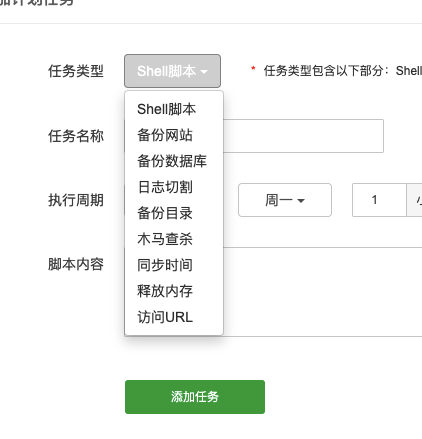Image resolution: width=422 pixels, height=439 pixels.
Task: Click the 执行周期 field label
Action: pyautogui.click(x=76, y=200)
